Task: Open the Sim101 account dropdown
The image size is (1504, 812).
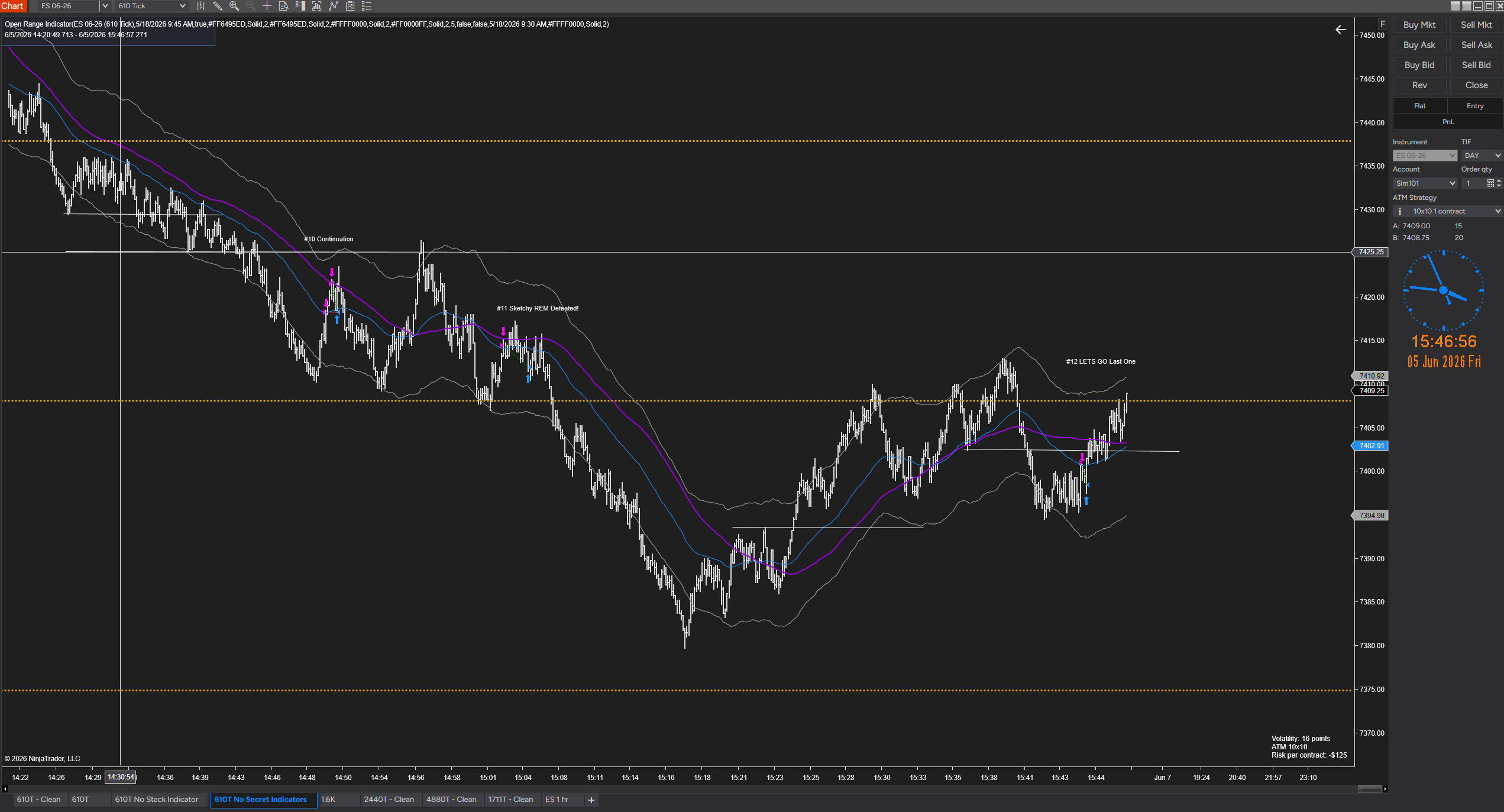Action: click(x=1425, y=183)
